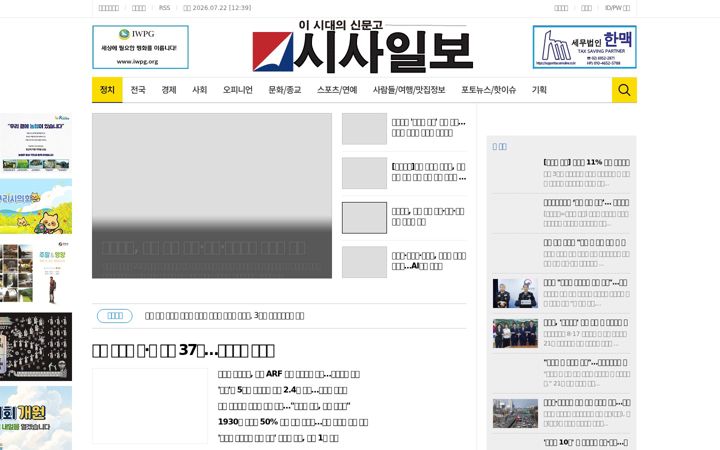Open the ID/PW recovery link

(618, 8)
